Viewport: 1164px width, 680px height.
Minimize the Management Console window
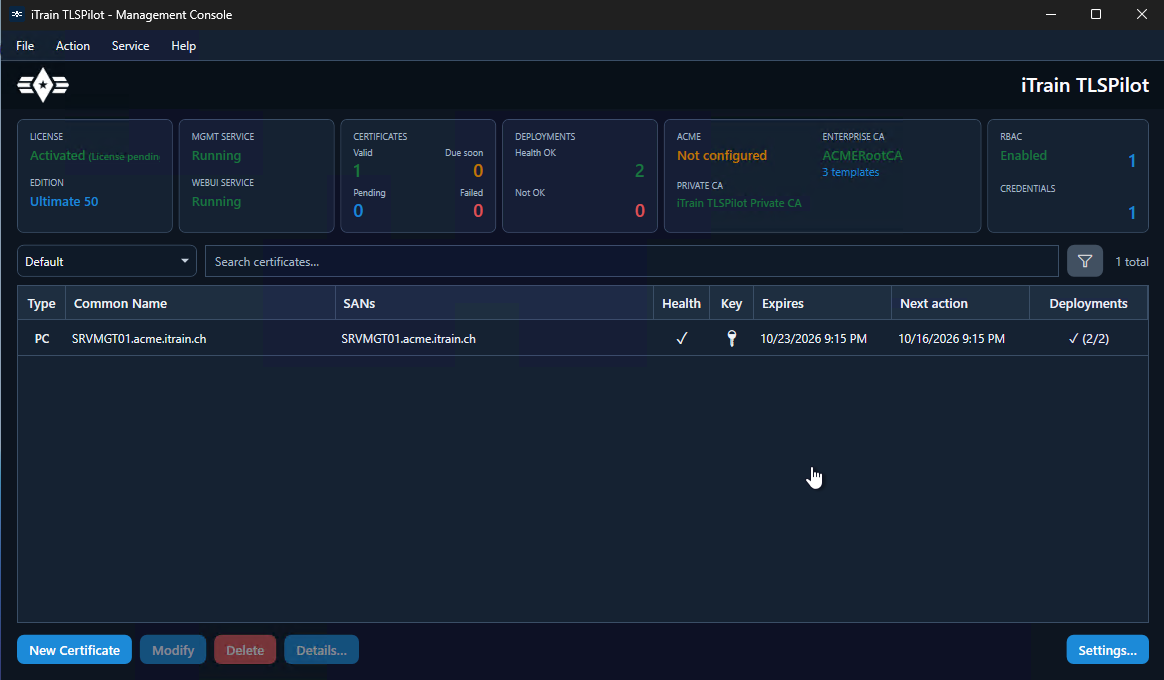tap(1050, 14)
